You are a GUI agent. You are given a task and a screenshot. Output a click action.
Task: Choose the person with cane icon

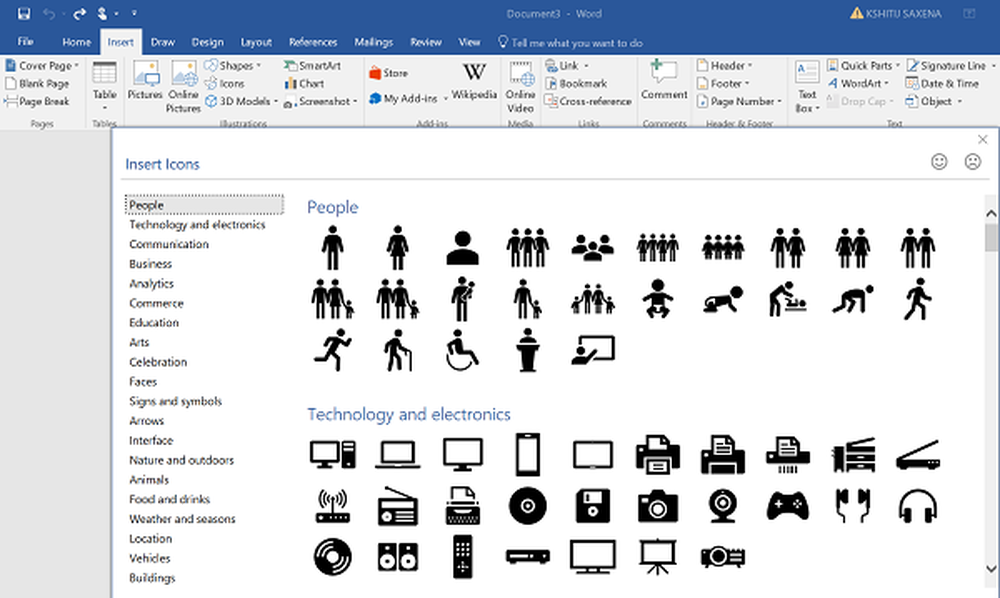pos(397,350)
